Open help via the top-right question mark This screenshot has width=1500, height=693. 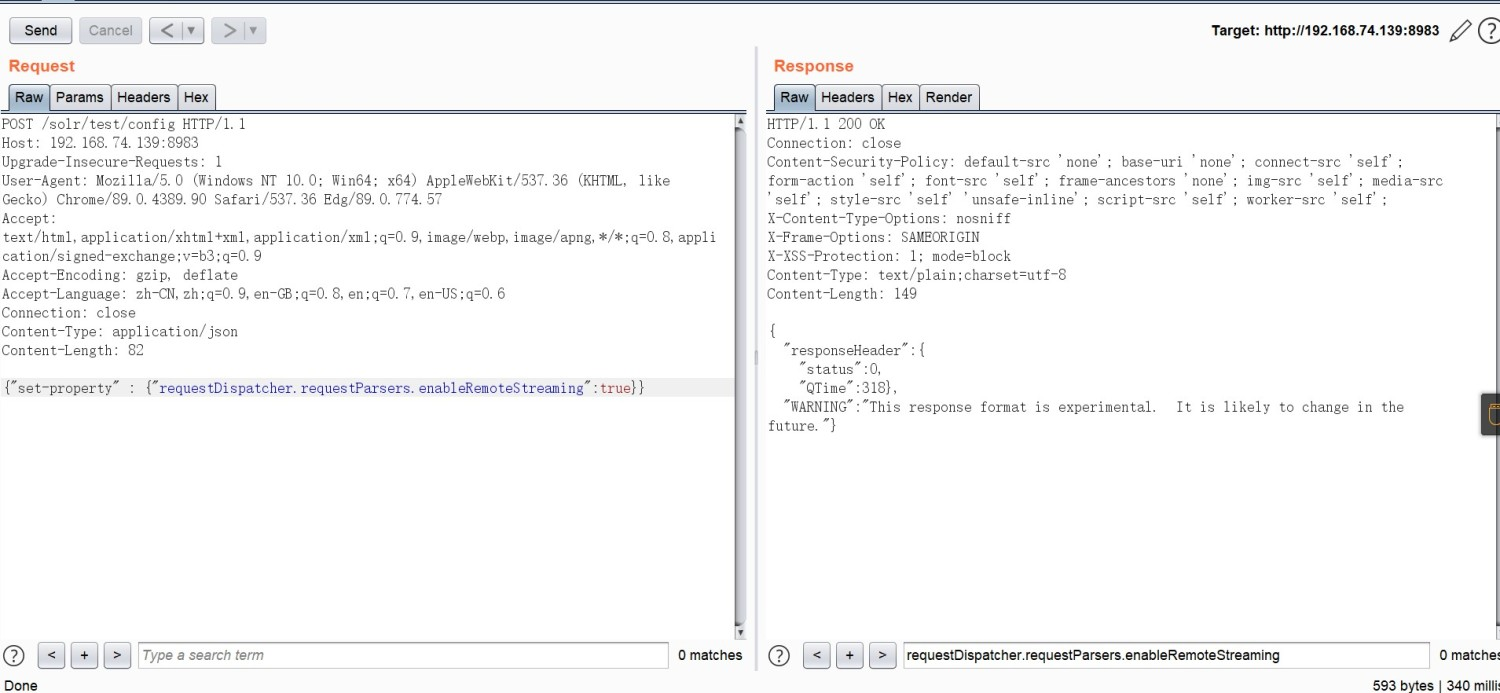1488,31
